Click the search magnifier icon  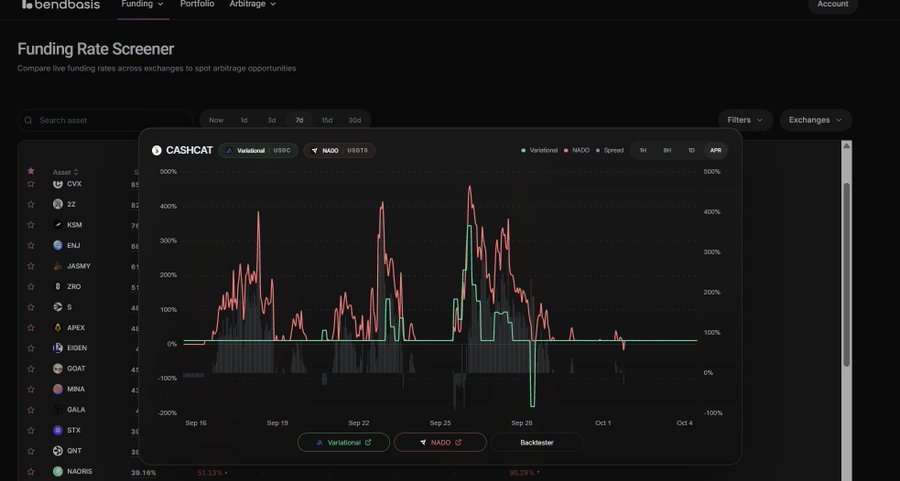click(29, 121)
